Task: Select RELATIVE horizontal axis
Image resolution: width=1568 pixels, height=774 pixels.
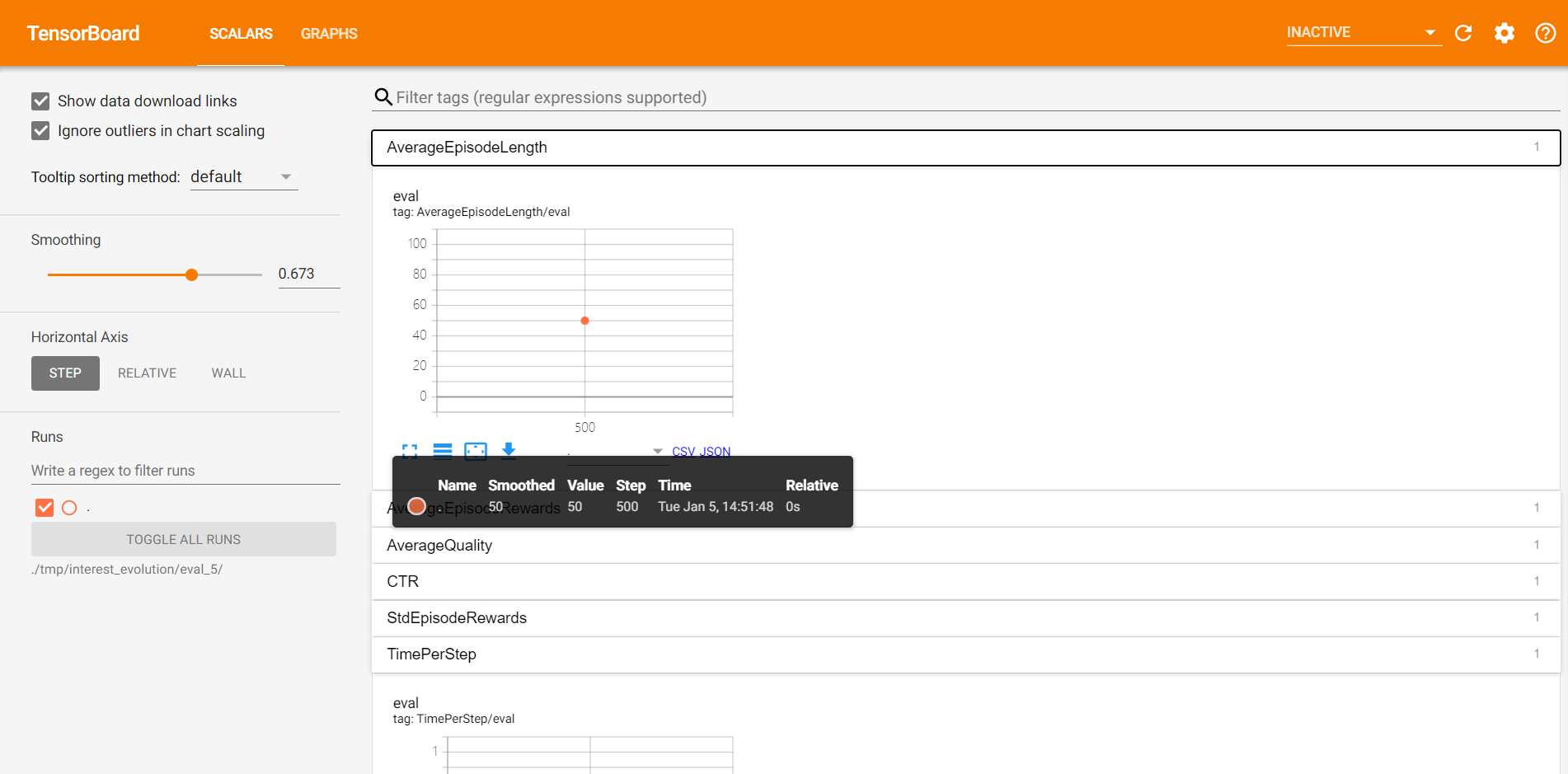Action: point(147,373)
